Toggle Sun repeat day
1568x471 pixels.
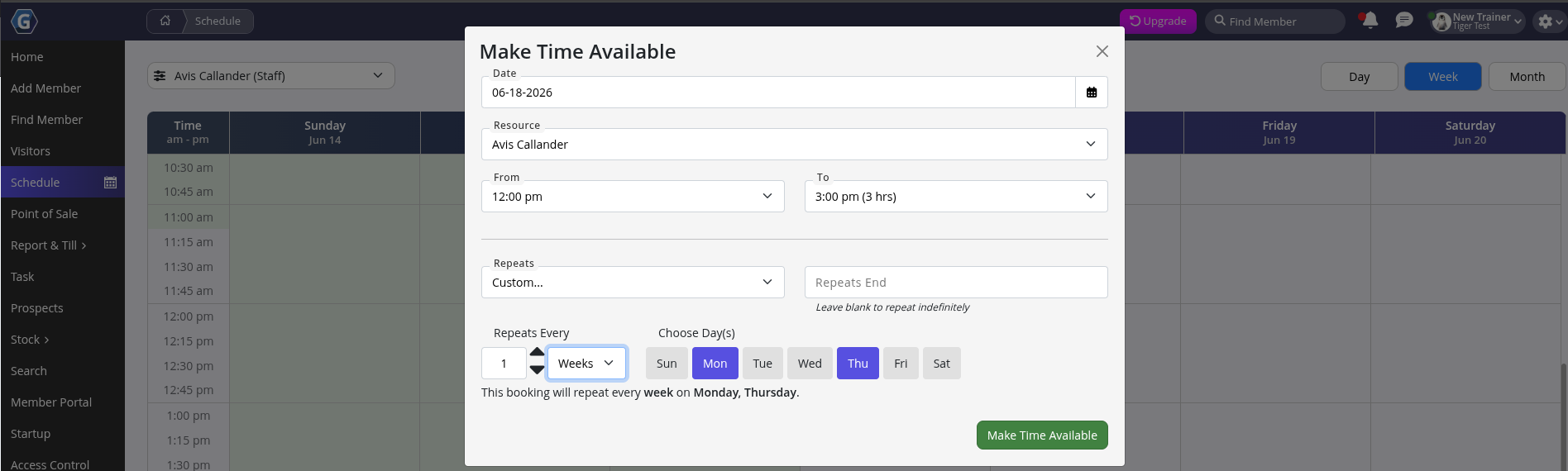tap(667, 364)
